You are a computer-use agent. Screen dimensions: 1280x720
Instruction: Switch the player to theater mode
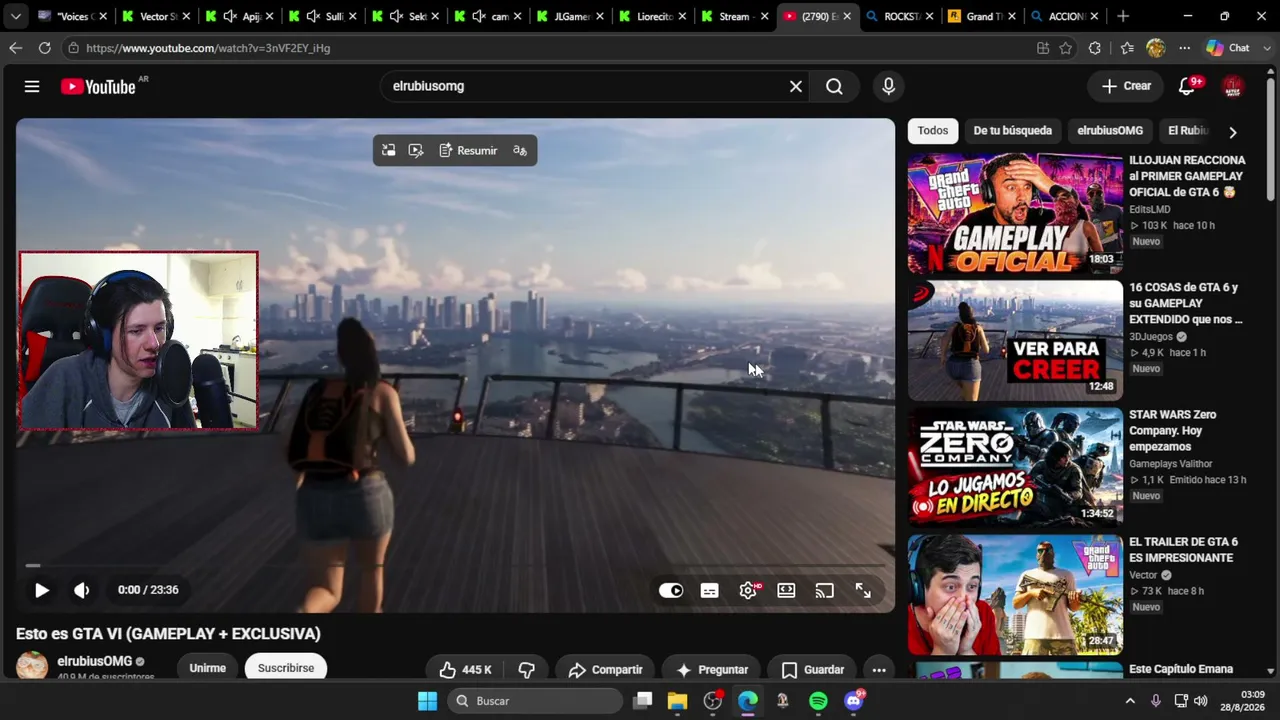click(786, 591)
